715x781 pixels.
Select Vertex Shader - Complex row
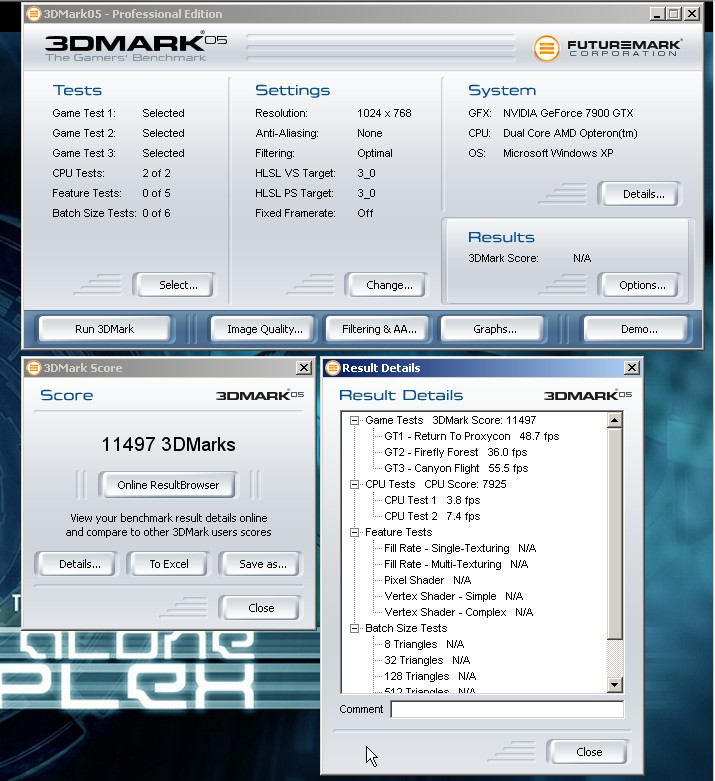[x=458, y=612]
